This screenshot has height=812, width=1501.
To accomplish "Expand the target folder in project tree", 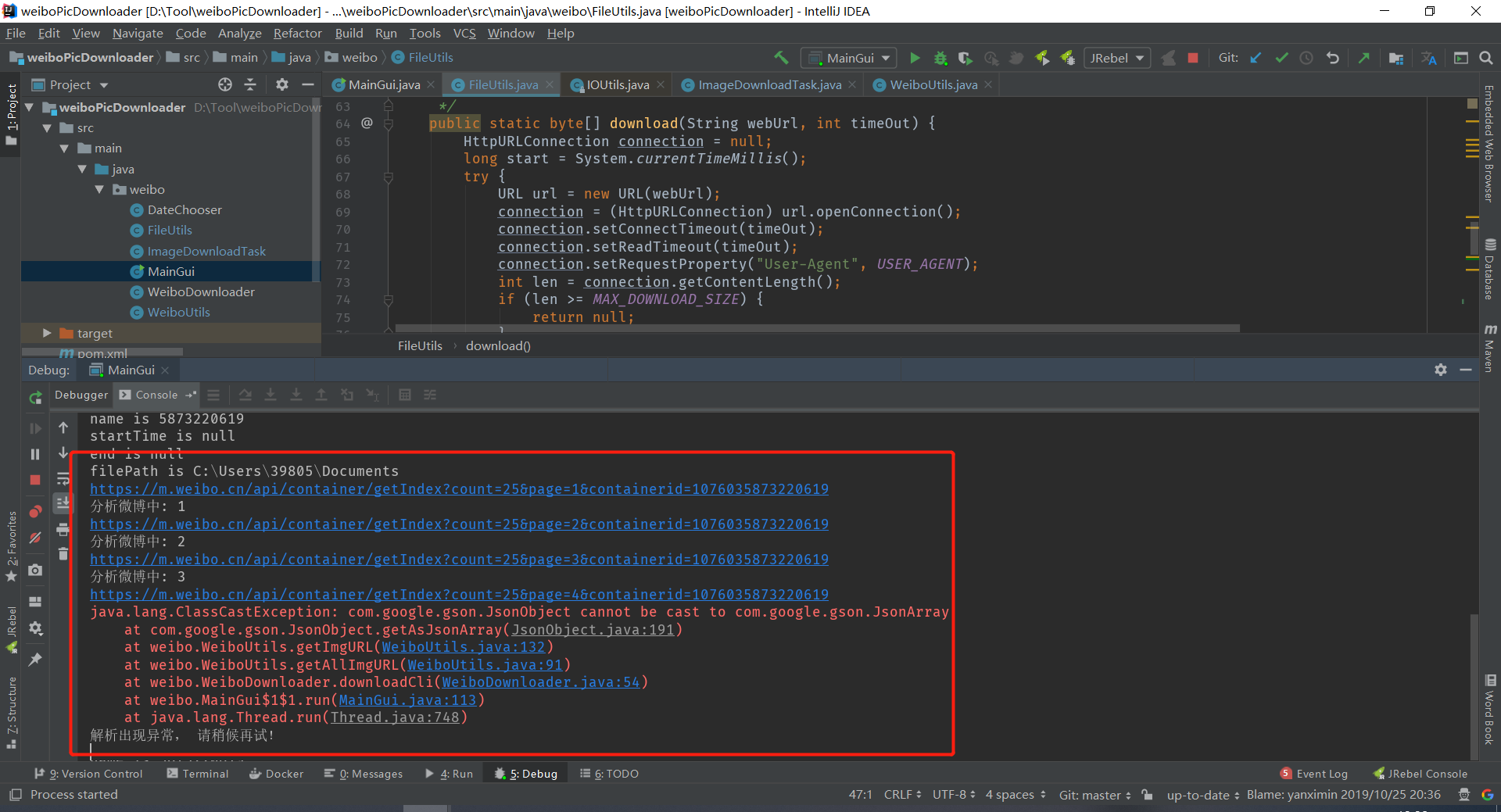I will tap(47, 333).
